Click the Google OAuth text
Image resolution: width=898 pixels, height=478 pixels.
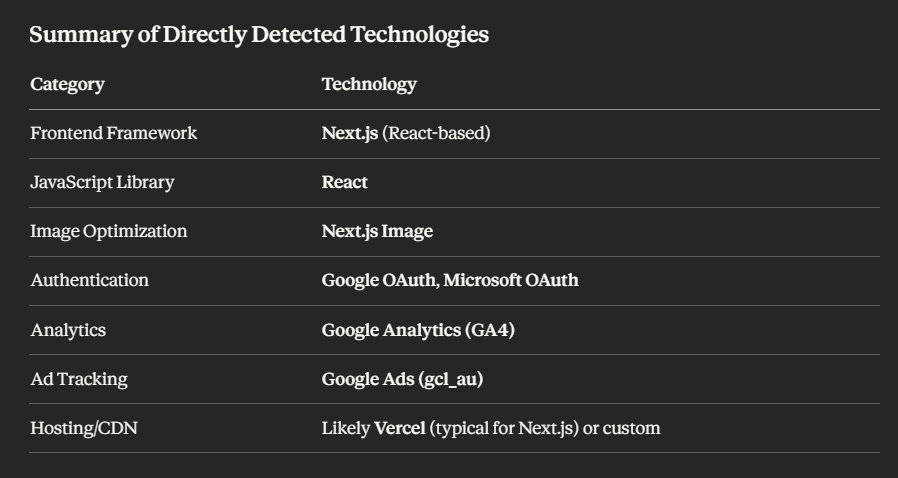point(377,280)
